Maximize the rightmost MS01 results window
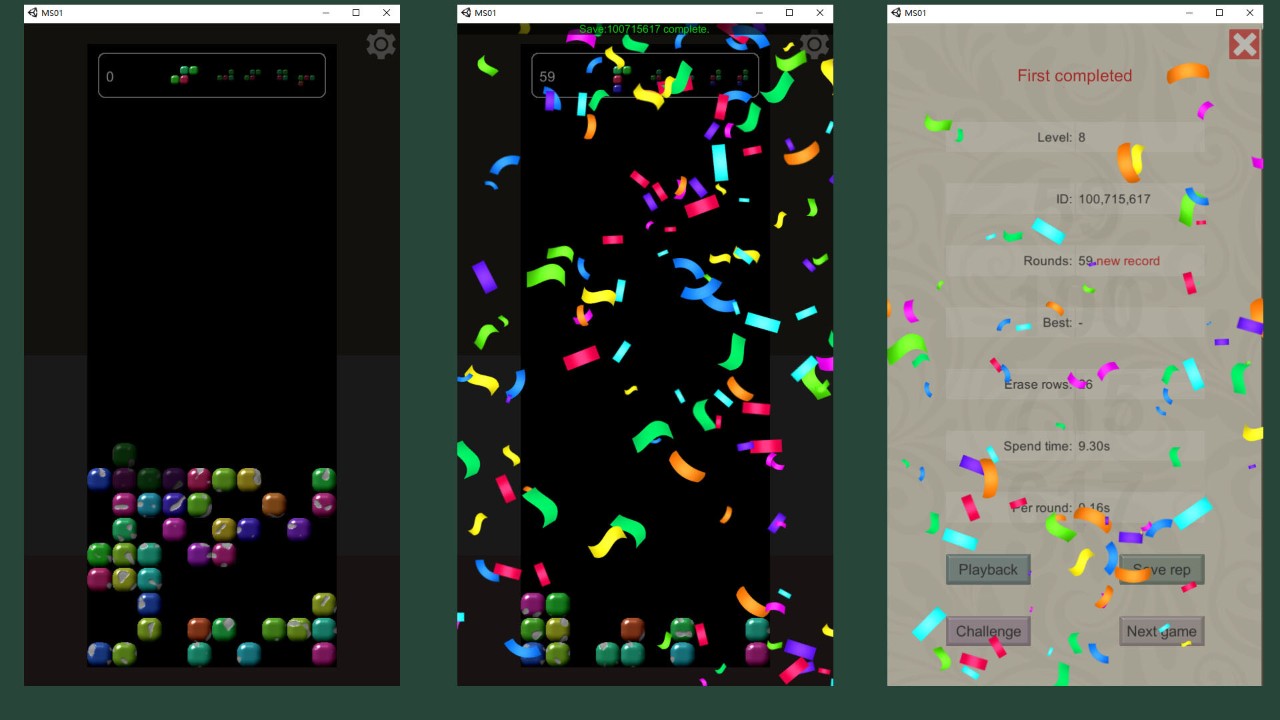Image resolution: width=1280 pixels, height=720 pixels. coord(1219,13)
